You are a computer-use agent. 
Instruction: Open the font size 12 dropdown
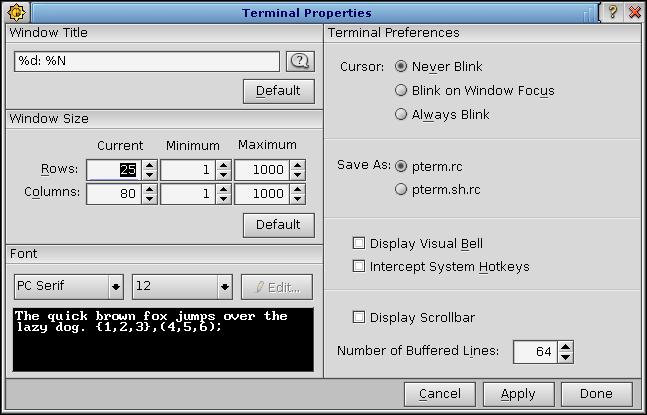click(x=183, y=288)
